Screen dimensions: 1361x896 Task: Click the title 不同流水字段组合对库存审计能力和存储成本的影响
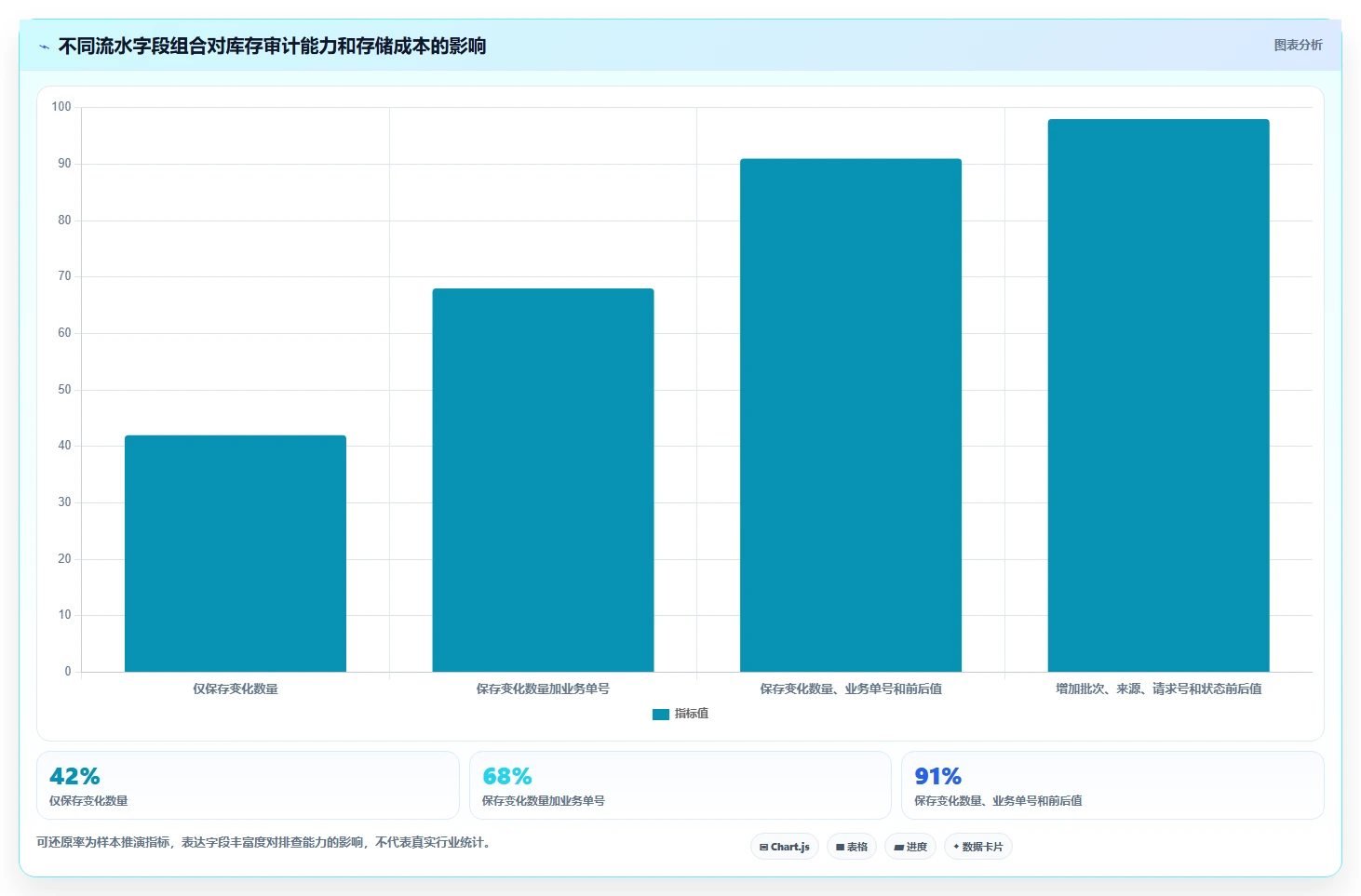pyautogui.click(x=272, y=47)
